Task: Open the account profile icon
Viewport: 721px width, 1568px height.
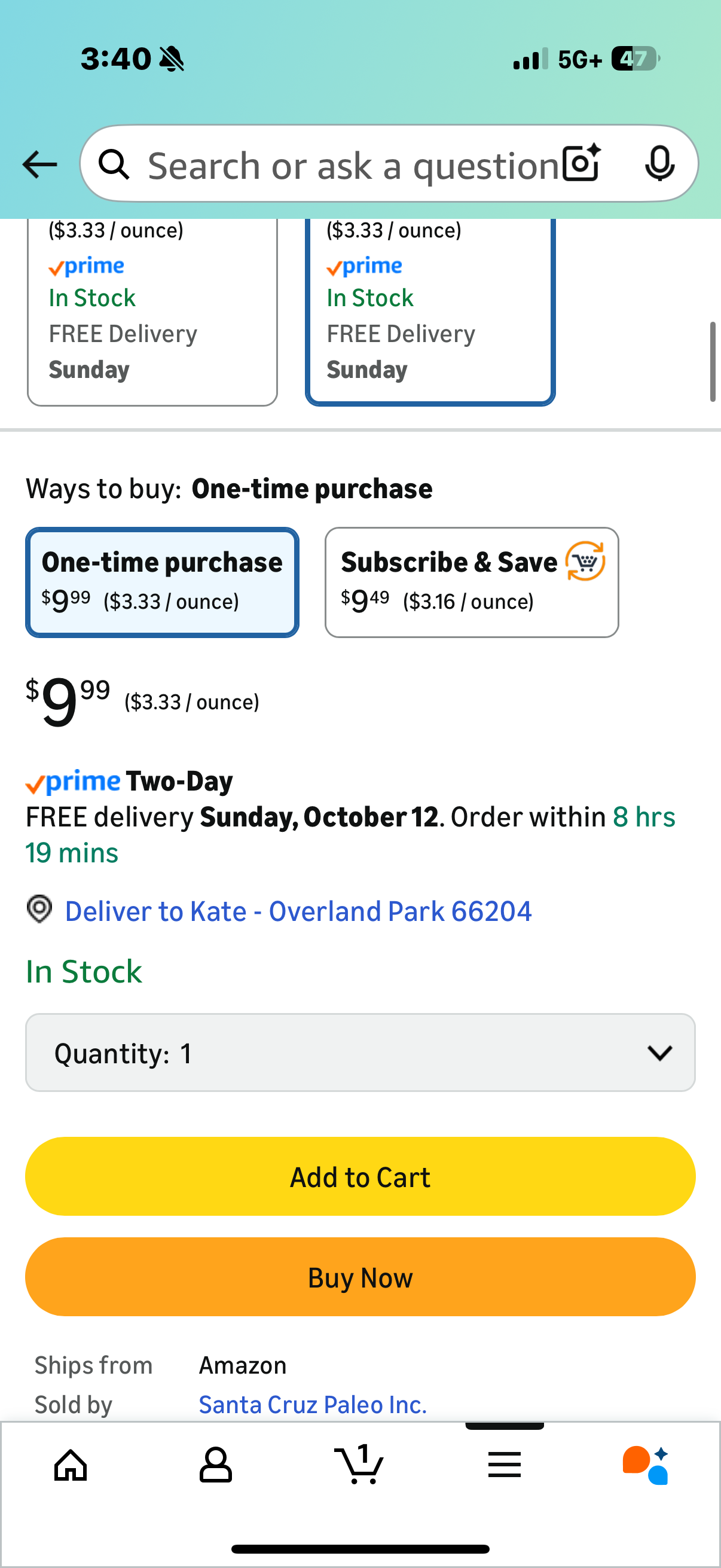Action: pyautogui.click(x=215, y=1465)
